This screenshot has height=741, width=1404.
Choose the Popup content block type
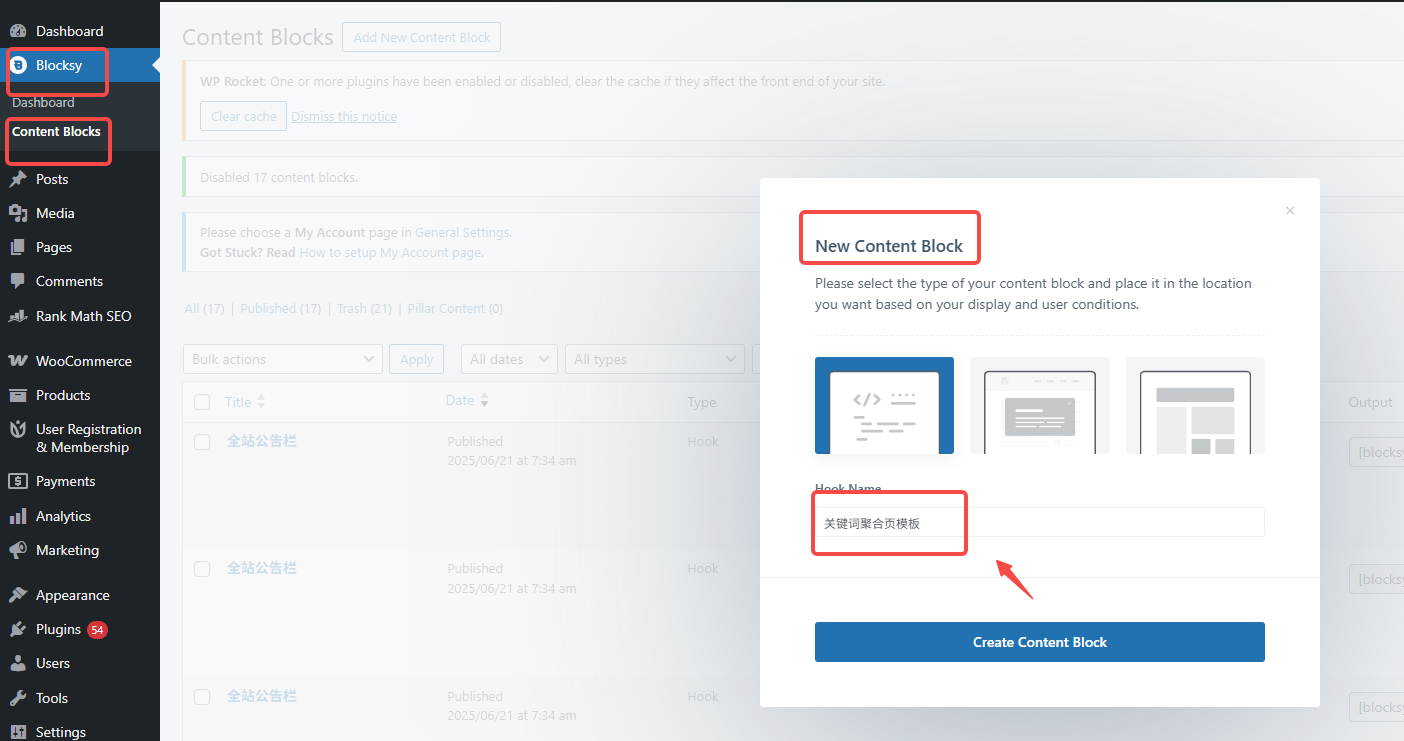click(x=1039, y=405)
